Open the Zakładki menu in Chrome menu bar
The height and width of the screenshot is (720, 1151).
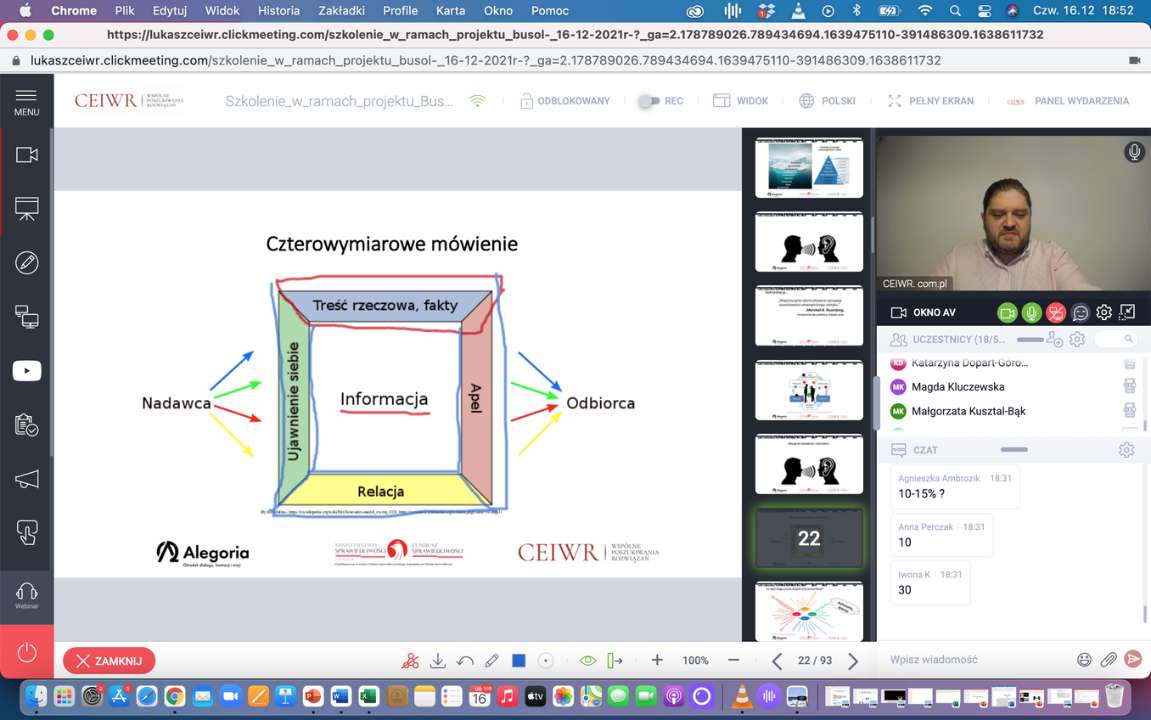point(342,11)
